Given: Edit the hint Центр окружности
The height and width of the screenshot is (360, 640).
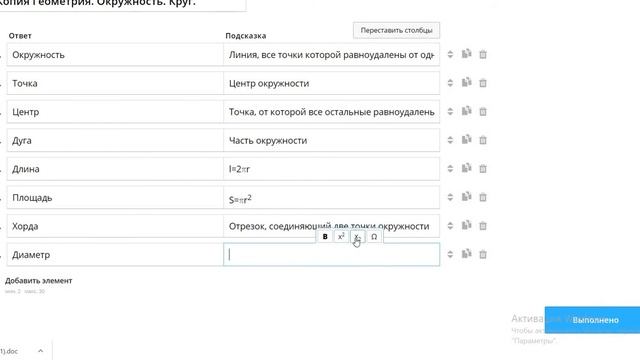Looking at the screenshot, I should pos(331,83).
